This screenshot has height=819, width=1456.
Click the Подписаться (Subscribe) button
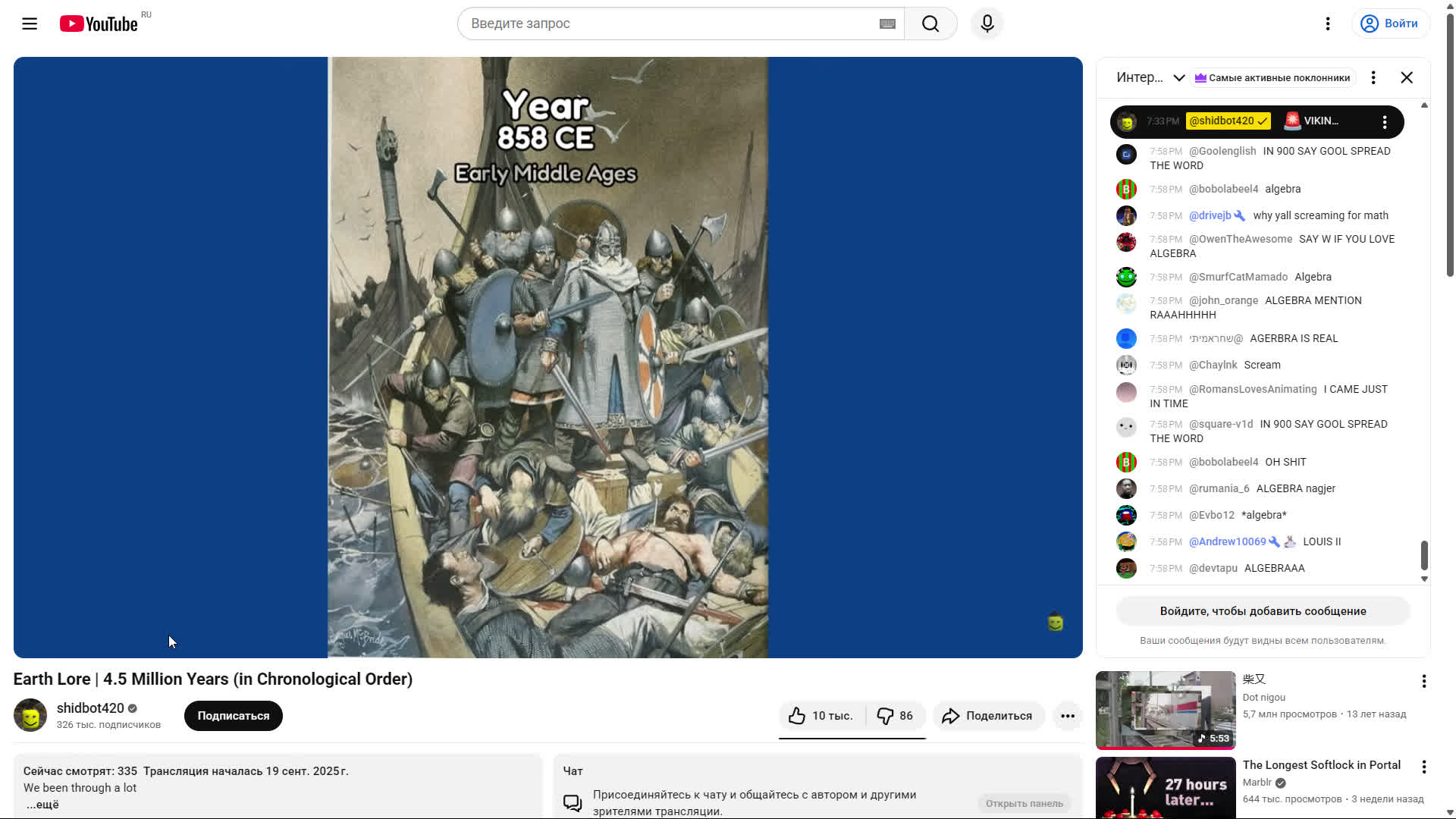(x=233, y=715)
